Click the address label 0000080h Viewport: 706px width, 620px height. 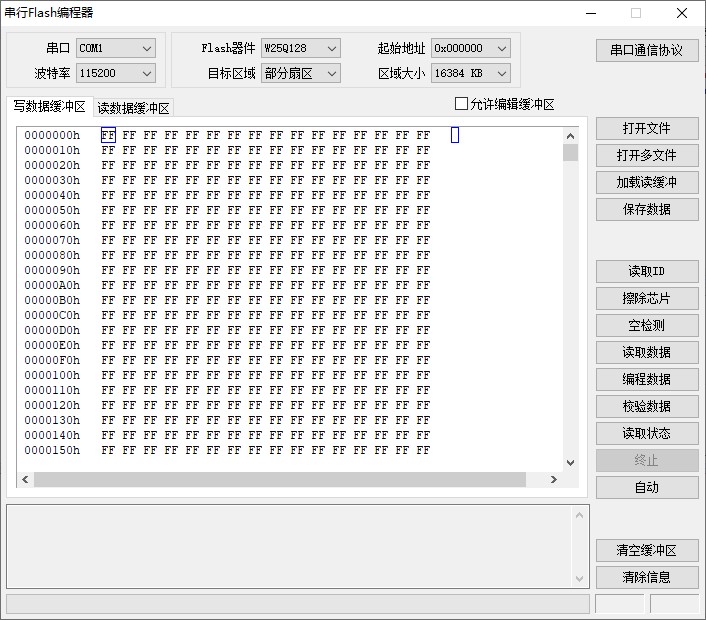click(52, 255)
